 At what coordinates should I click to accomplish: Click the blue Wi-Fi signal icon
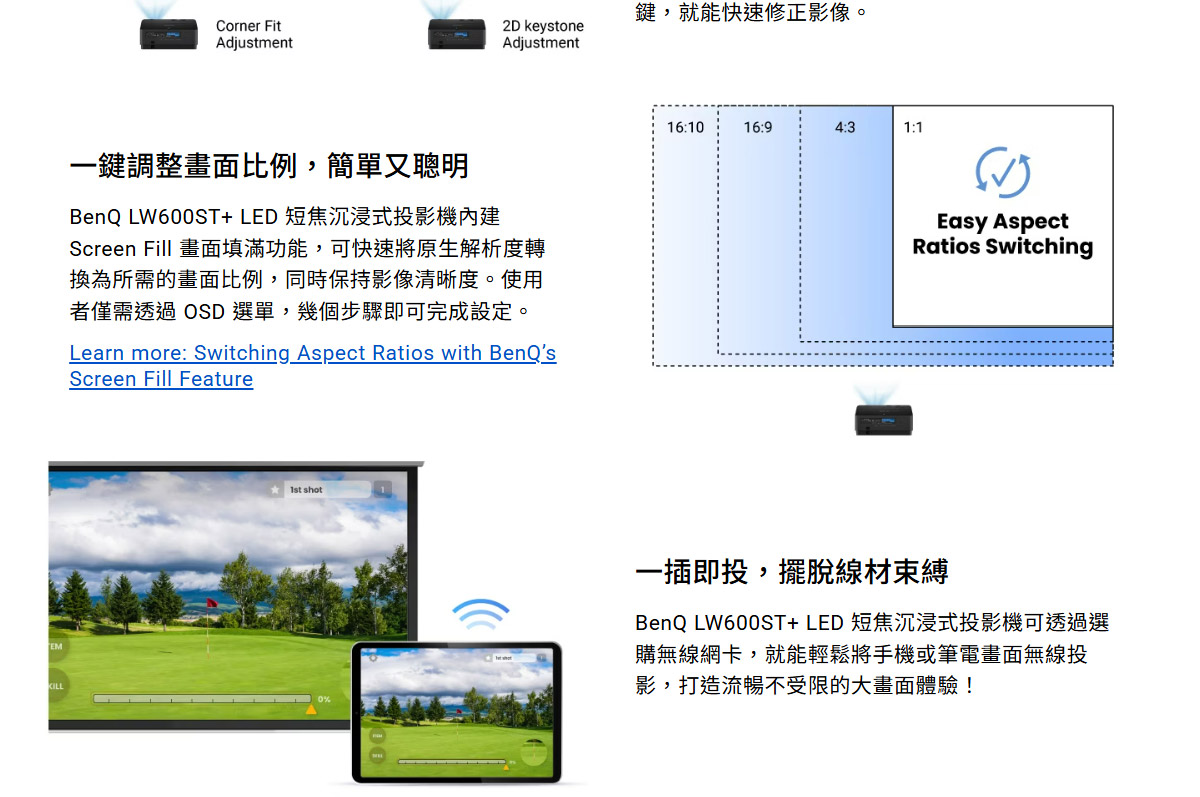(x=481, y=613)
